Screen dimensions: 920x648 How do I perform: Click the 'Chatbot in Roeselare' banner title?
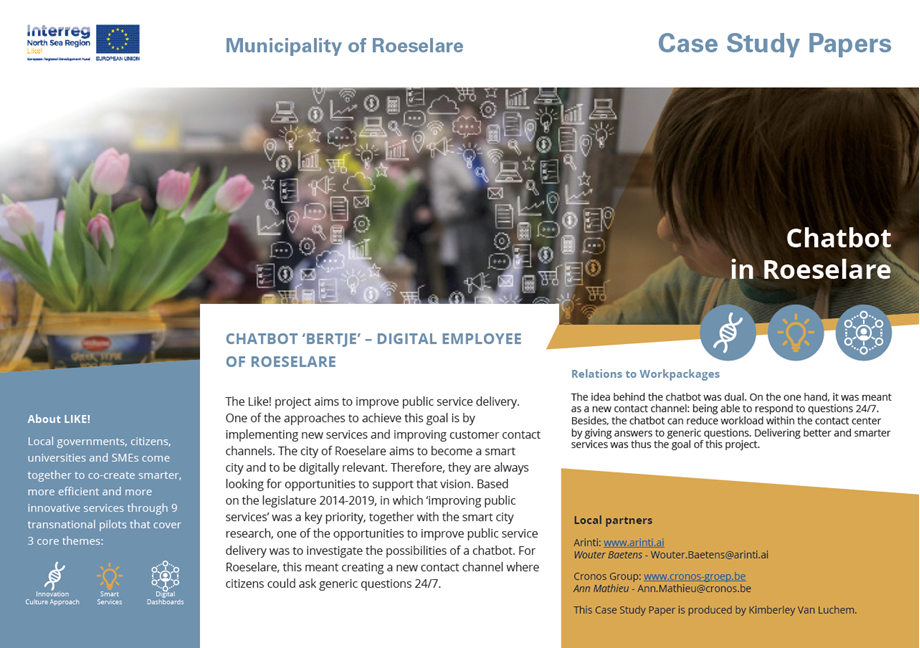click(x=811, y=254)
